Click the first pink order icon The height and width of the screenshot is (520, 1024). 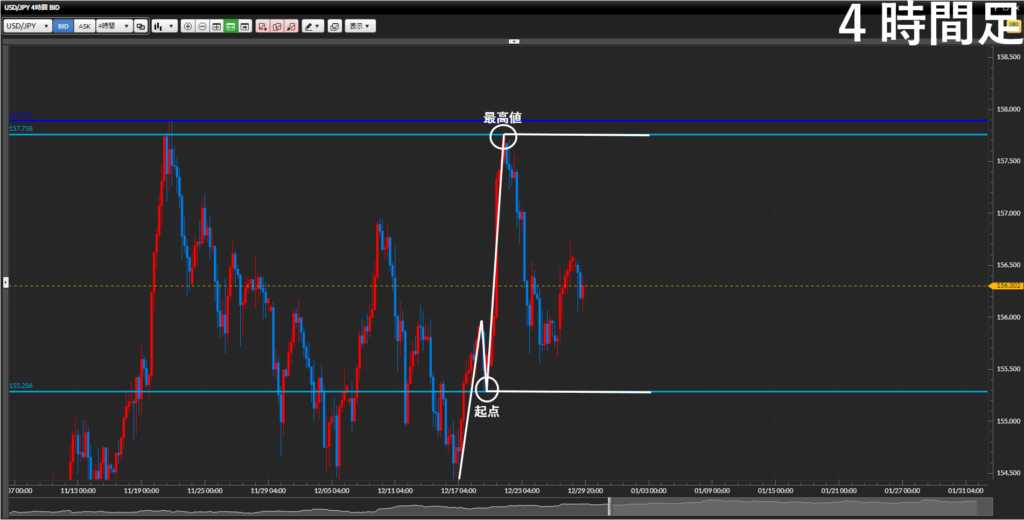262,26
